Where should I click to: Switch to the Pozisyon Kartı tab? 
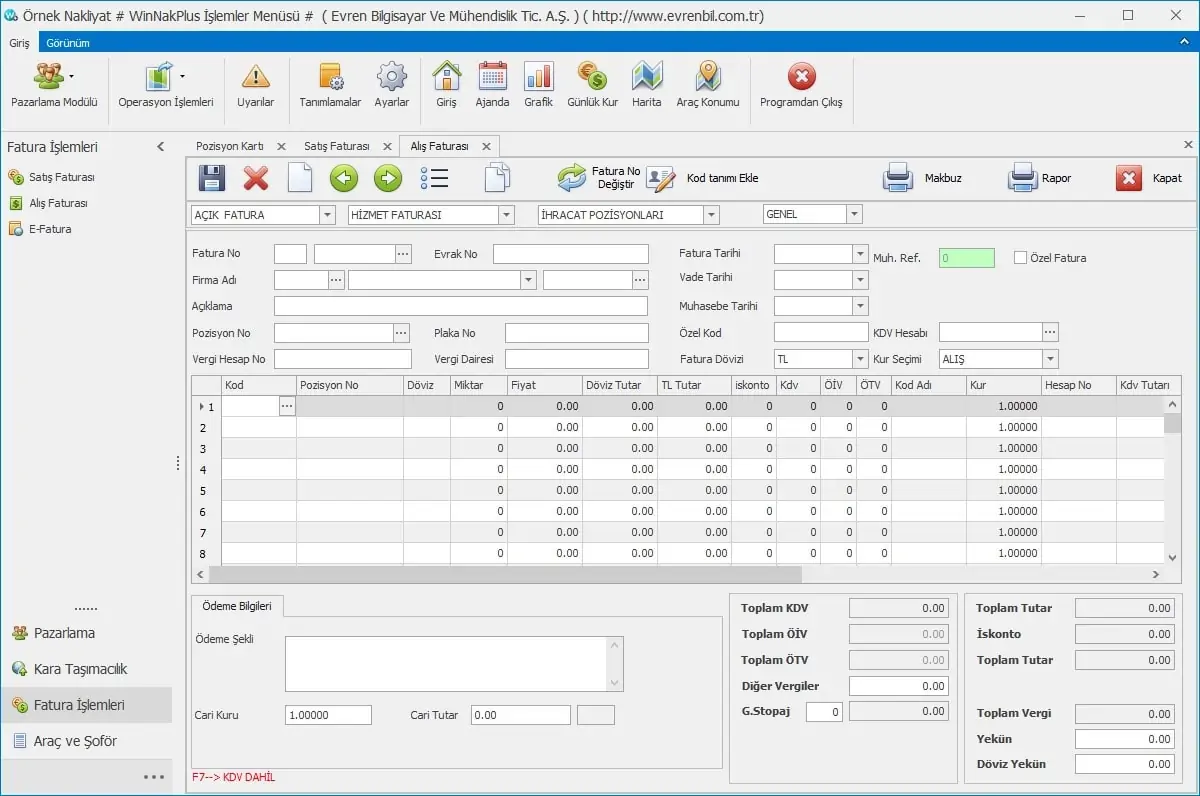[229, 146]
